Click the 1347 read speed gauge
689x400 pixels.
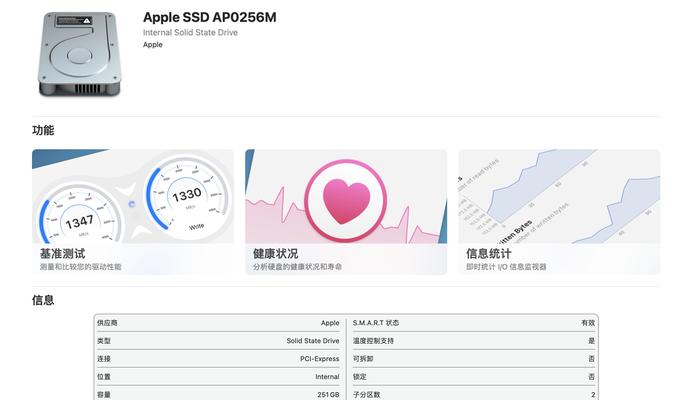pos(80,215)
